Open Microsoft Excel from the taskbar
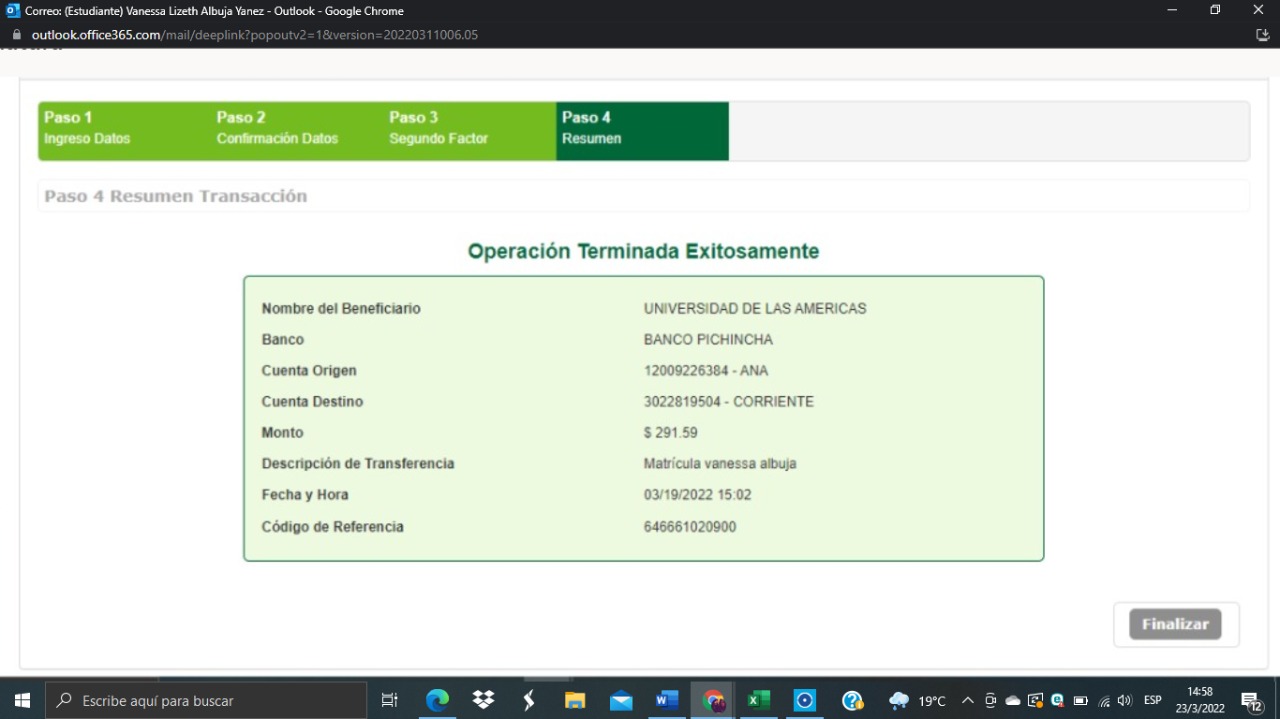This screenshot has width=1280, height=719. pos(759,701)
